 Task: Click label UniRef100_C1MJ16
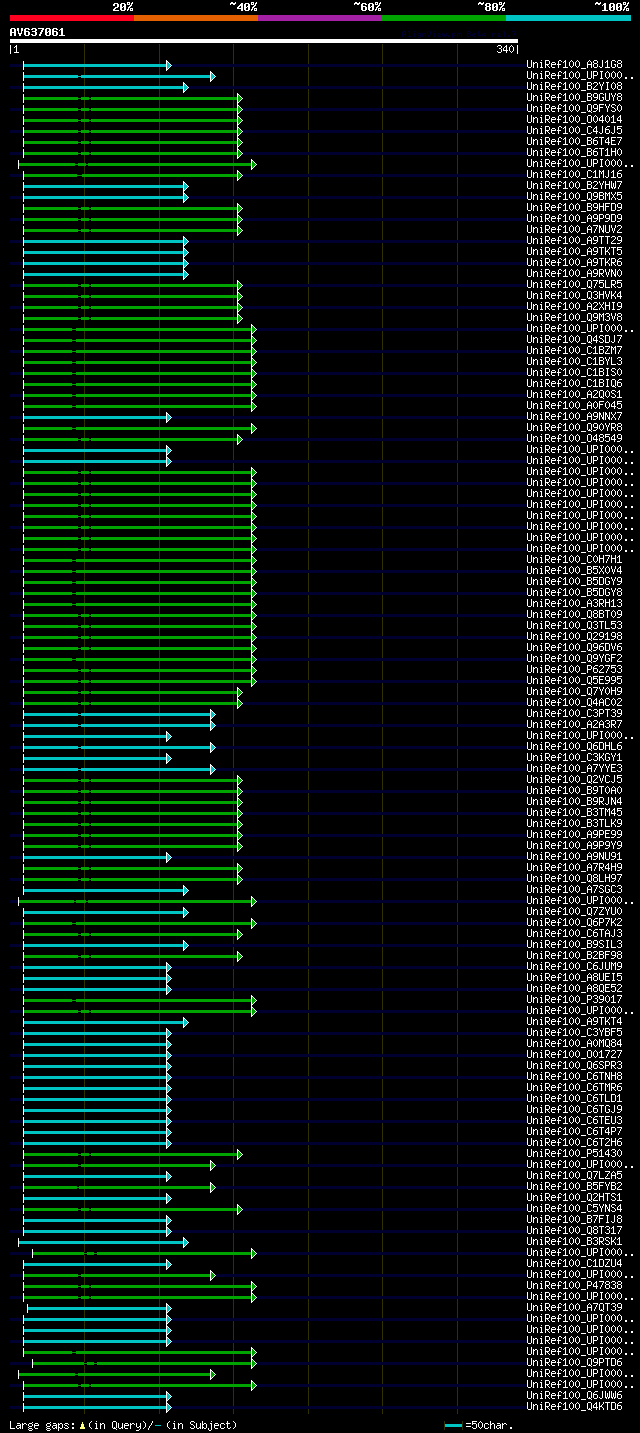pos(574,175)
